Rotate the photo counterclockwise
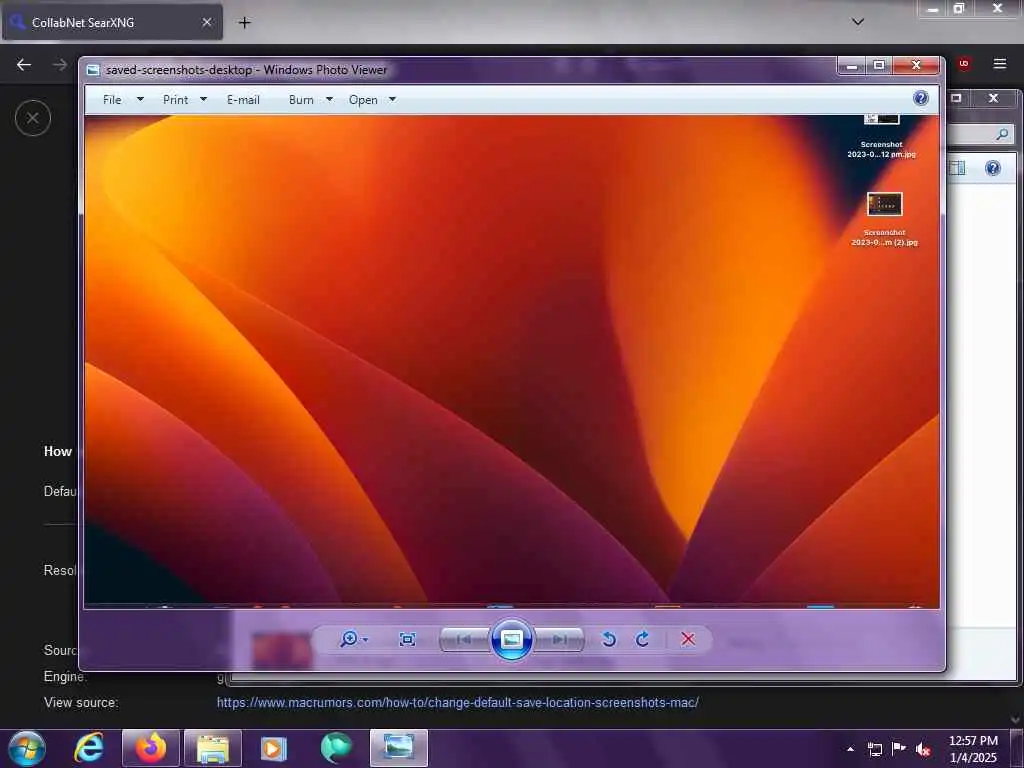The height and width of the screenshot is (768, 1024). point(609,639)
